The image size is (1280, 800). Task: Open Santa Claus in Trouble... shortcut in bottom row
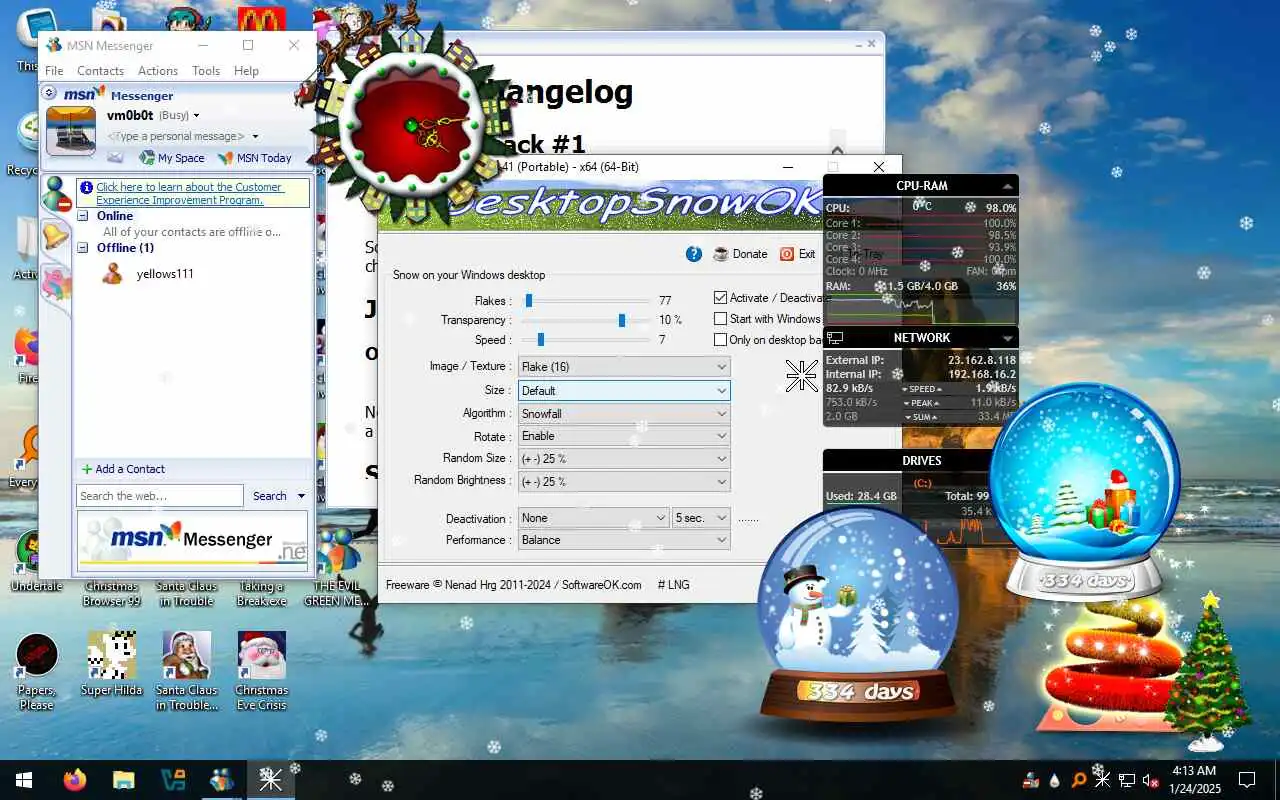click(x=187, y=670)
